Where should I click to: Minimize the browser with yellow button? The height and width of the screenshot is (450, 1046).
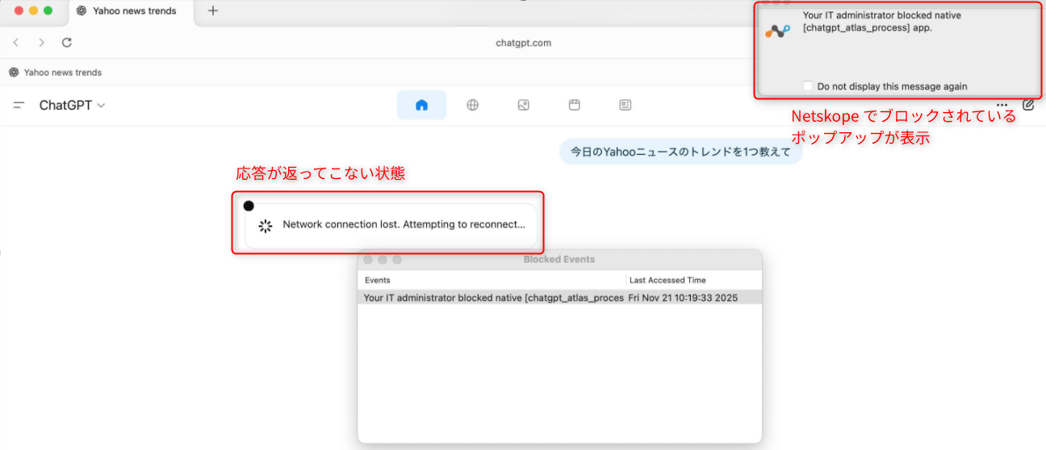pyautogui.click(x=33, y=11)
